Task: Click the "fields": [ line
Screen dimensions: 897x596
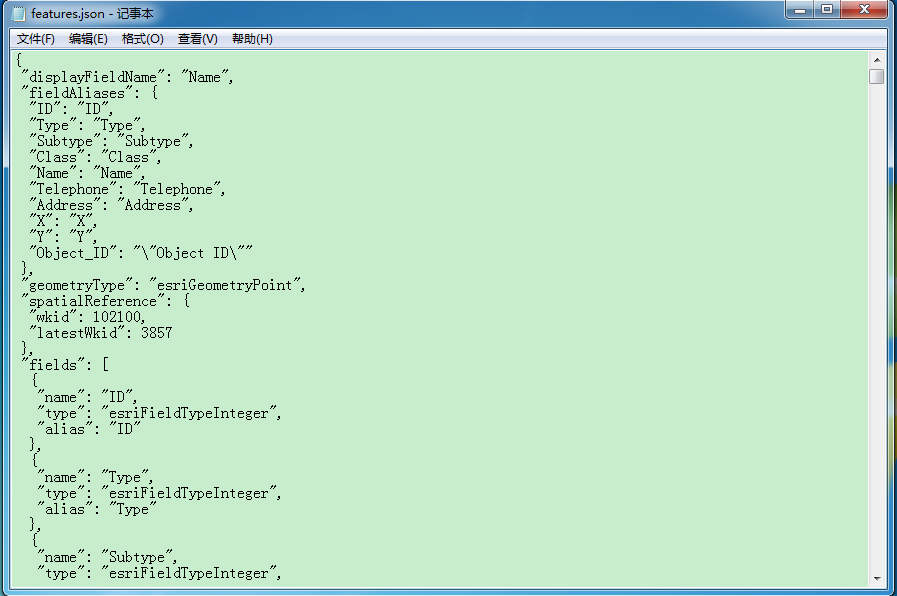Action: pyautogui.click(x=65, y=365)
